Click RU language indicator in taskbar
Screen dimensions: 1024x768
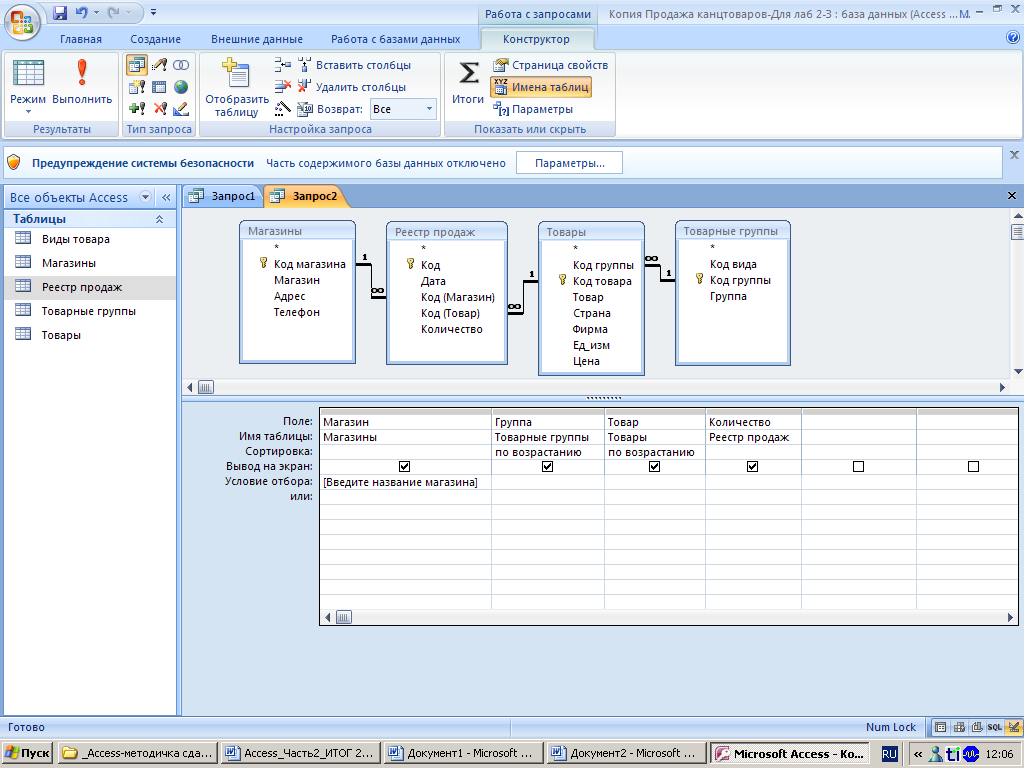pos(889,754)
